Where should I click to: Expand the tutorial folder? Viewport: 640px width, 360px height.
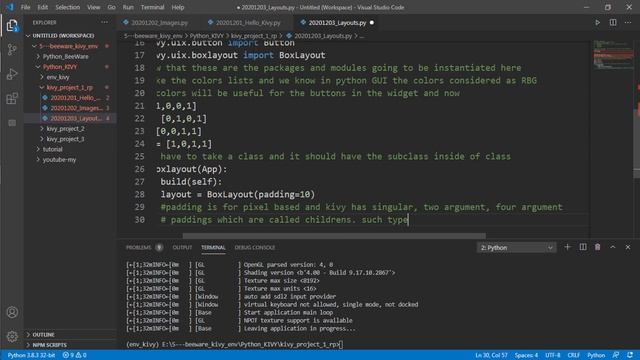click(70, 149)
